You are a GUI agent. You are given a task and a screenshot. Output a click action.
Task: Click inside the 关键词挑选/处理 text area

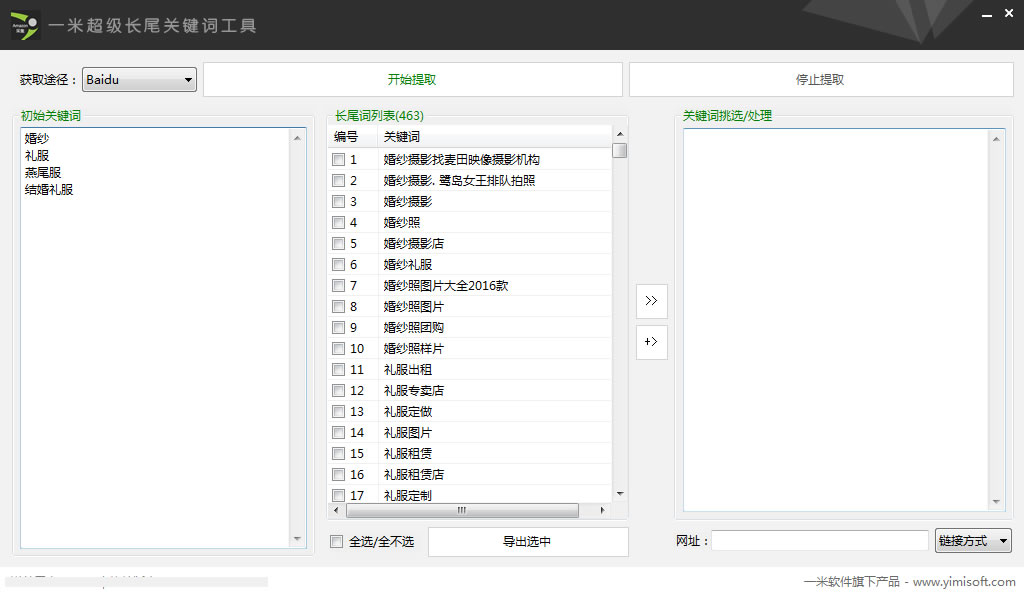(x=837, y=320)
